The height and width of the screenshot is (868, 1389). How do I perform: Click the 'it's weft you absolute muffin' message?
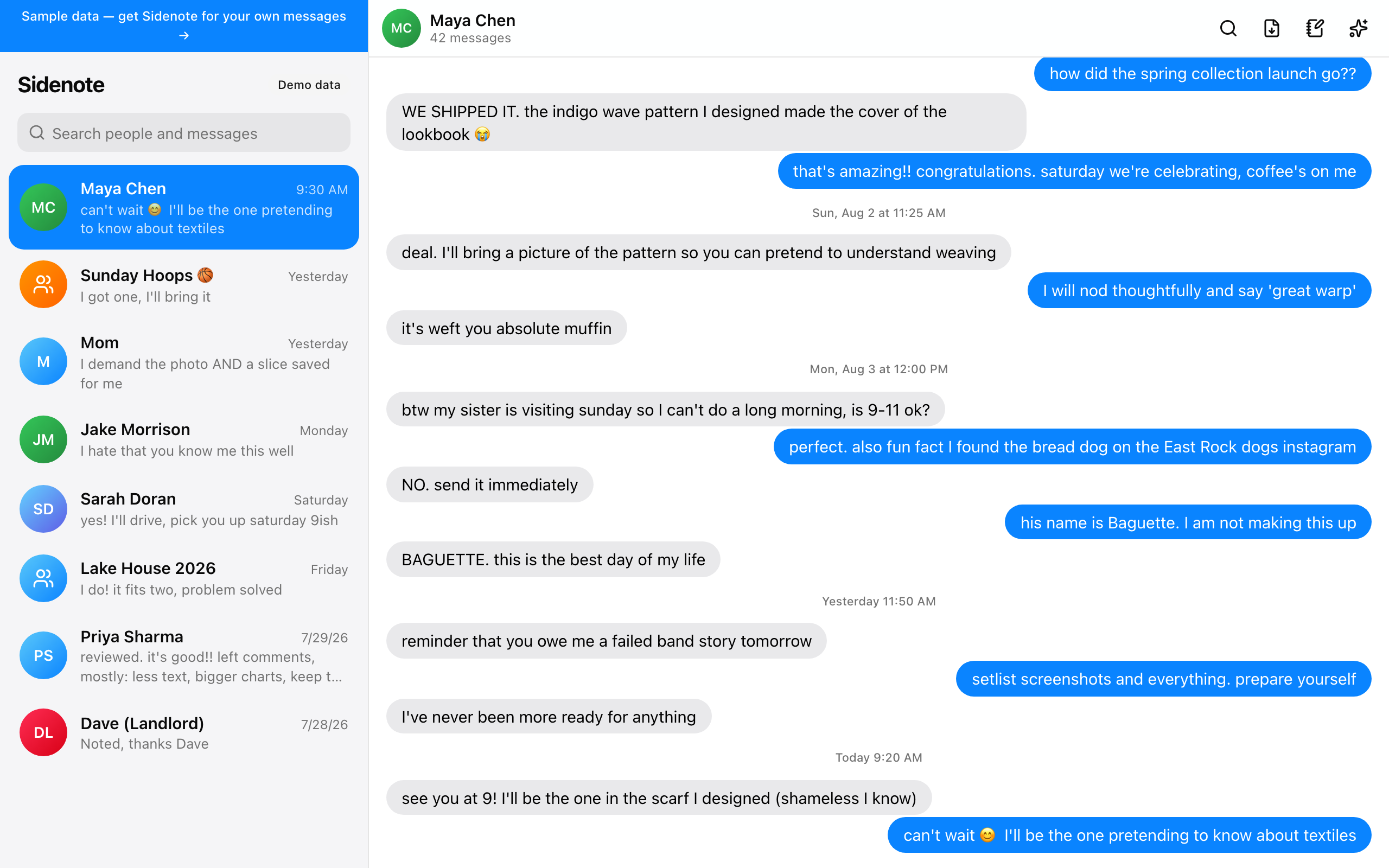(x=506, y=328)
